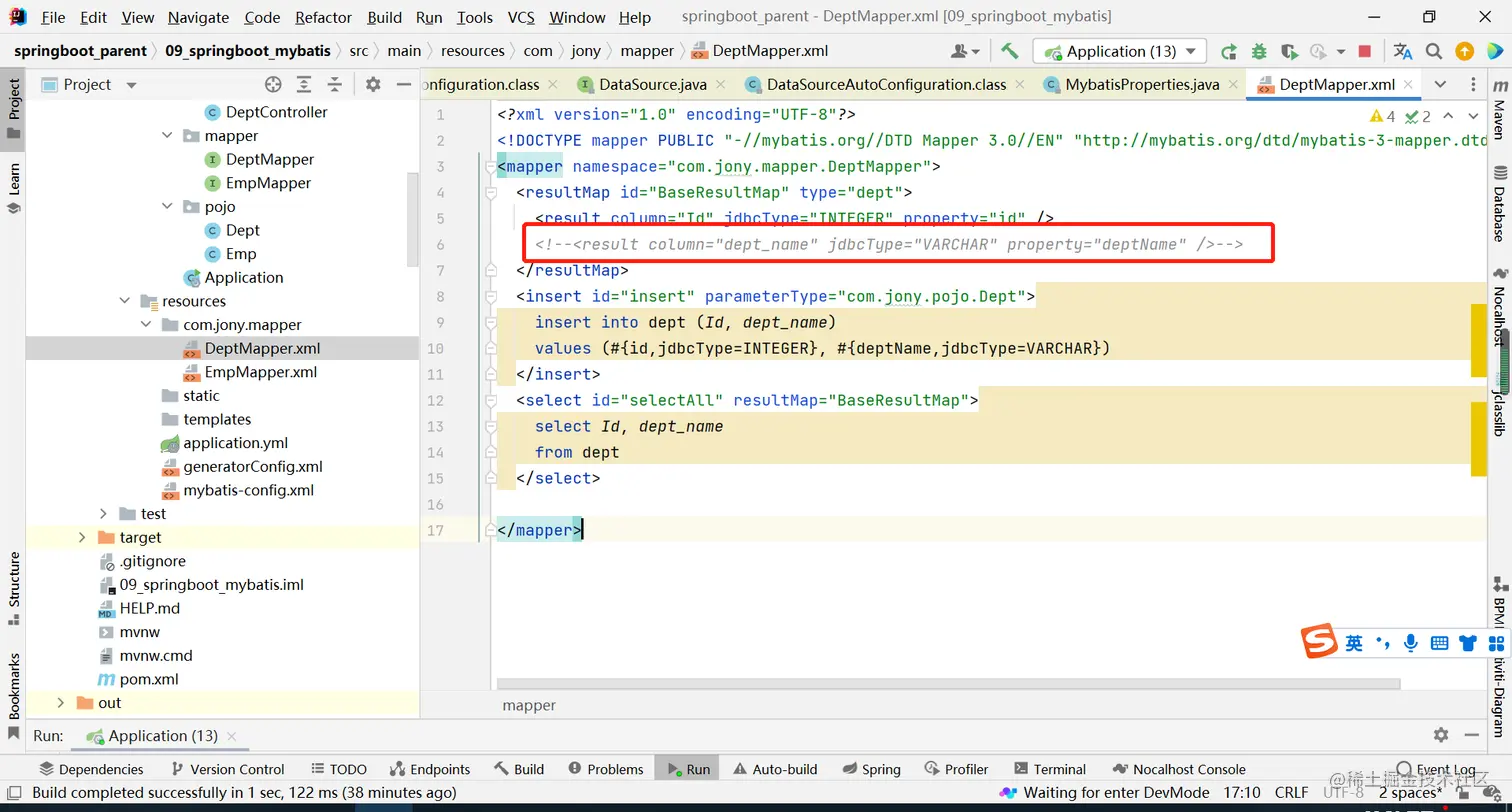The image size is (1512, 812).
Task: Click the Build project hammer icon
Action: point(1009,51)
